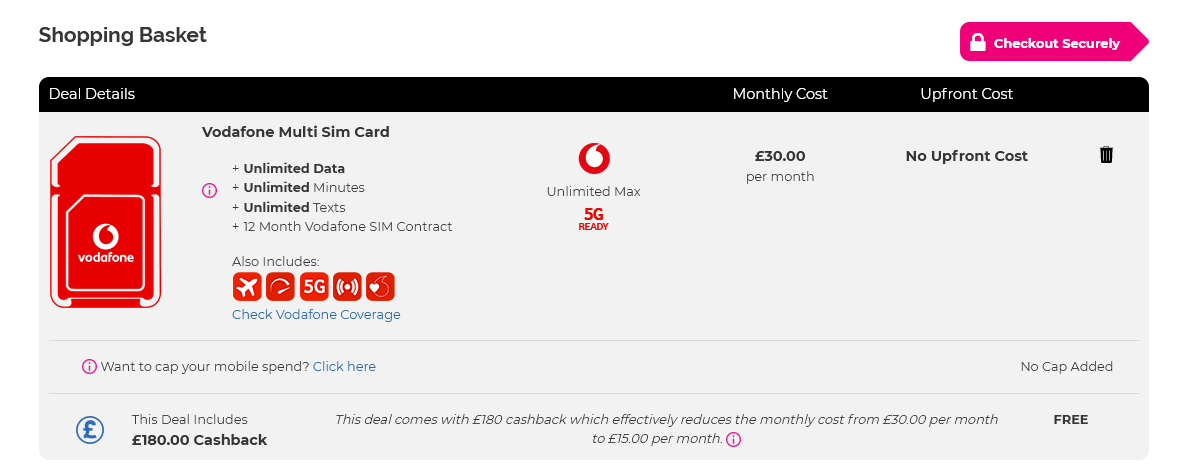Click the 5G Ready badge
The image size is (1185, 473).
[593, 219]
